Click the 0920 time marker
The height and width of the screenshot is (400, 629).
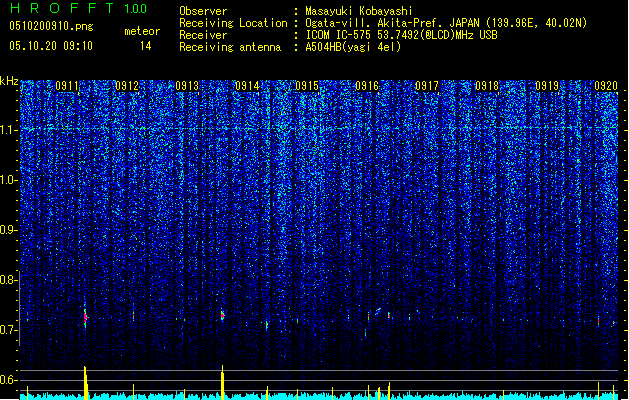[606, 86]
